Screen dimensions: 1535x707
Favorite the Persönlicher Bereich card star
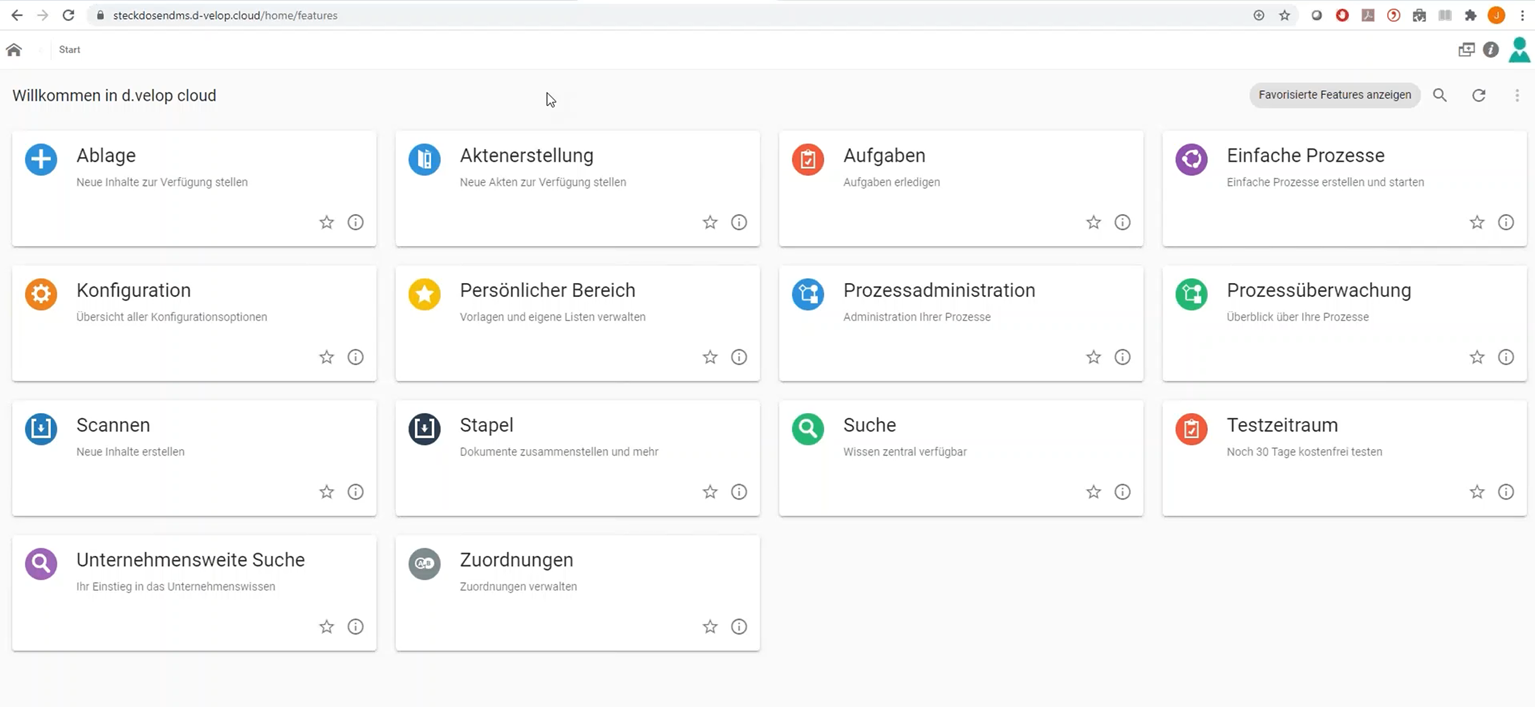(x=710, y=357)
